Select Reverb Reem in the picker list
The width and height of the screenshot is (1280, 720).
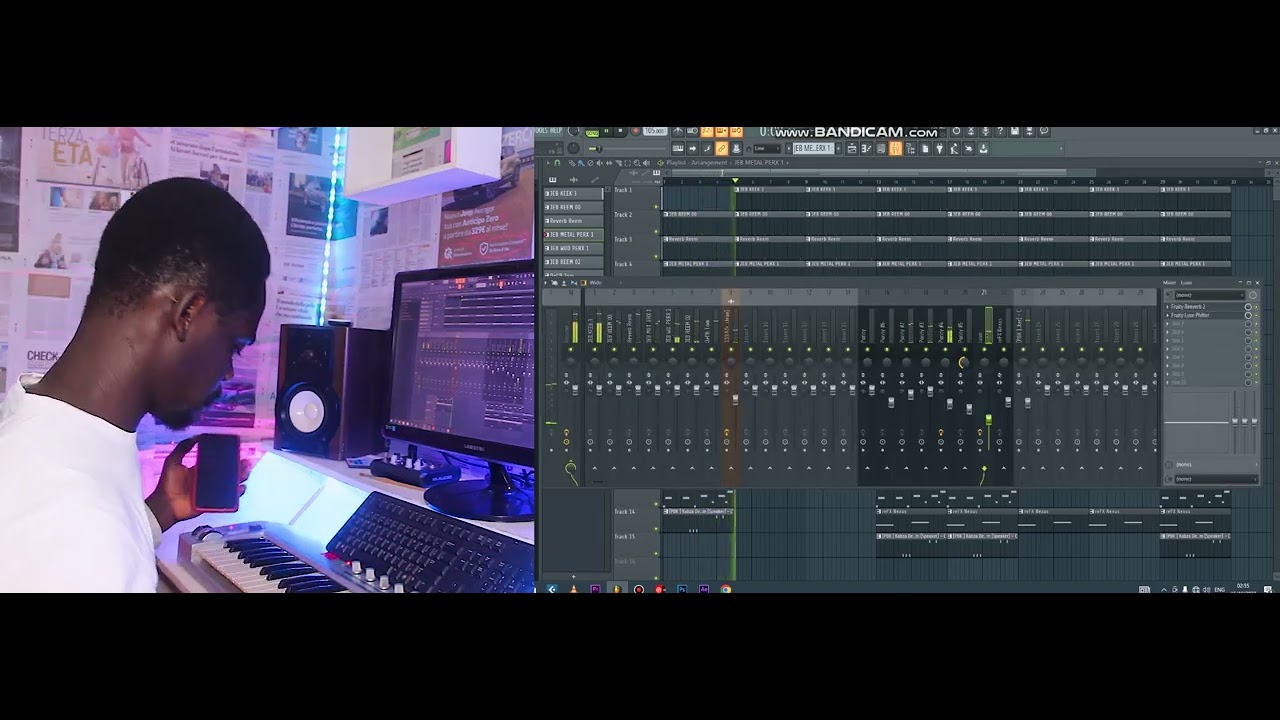(x=574, y=221)
